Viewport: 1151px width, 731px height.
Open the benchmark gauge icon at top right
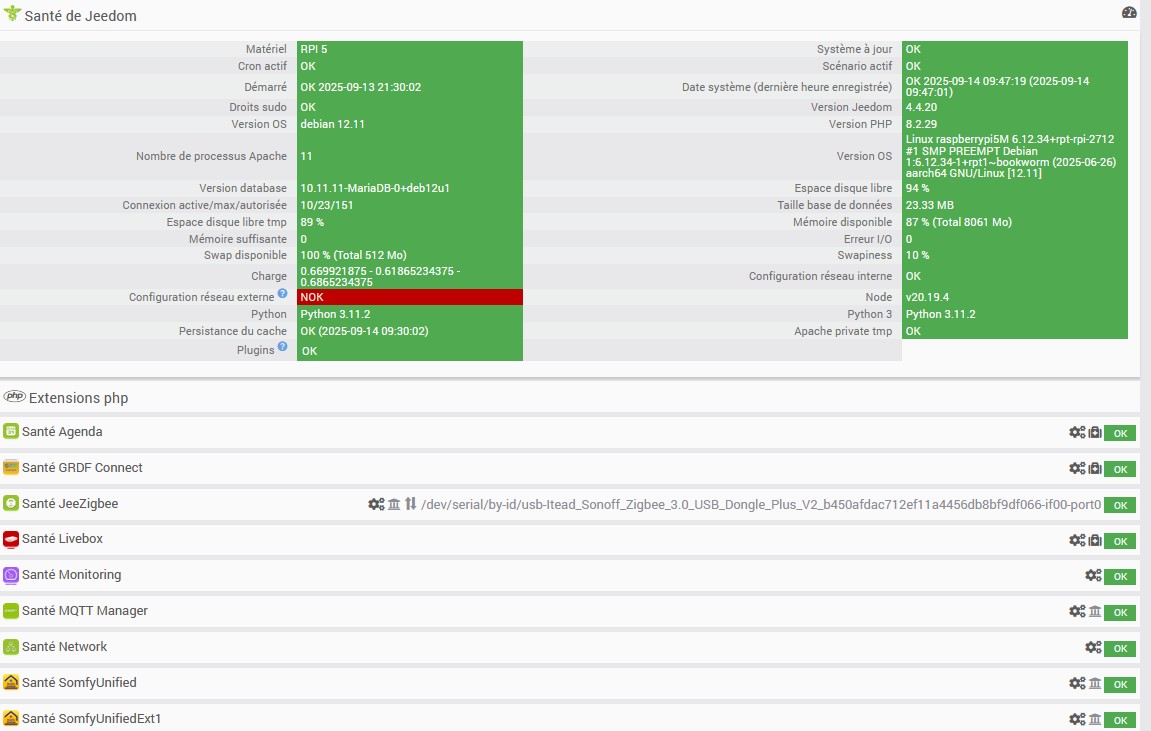pyautogui.click(x=1129, y=12)
